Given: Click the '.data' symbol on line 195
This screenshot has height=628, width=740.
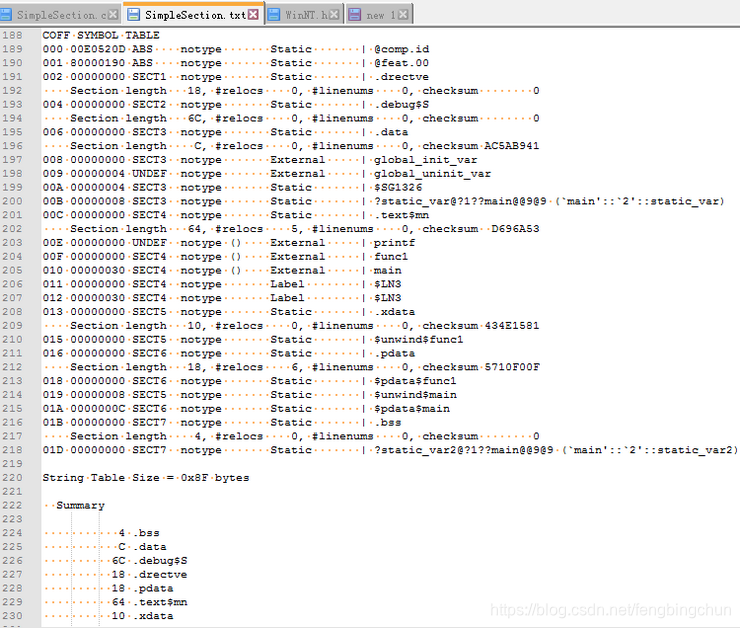Looking at the screenshot, I should click(x=391, y=132).
